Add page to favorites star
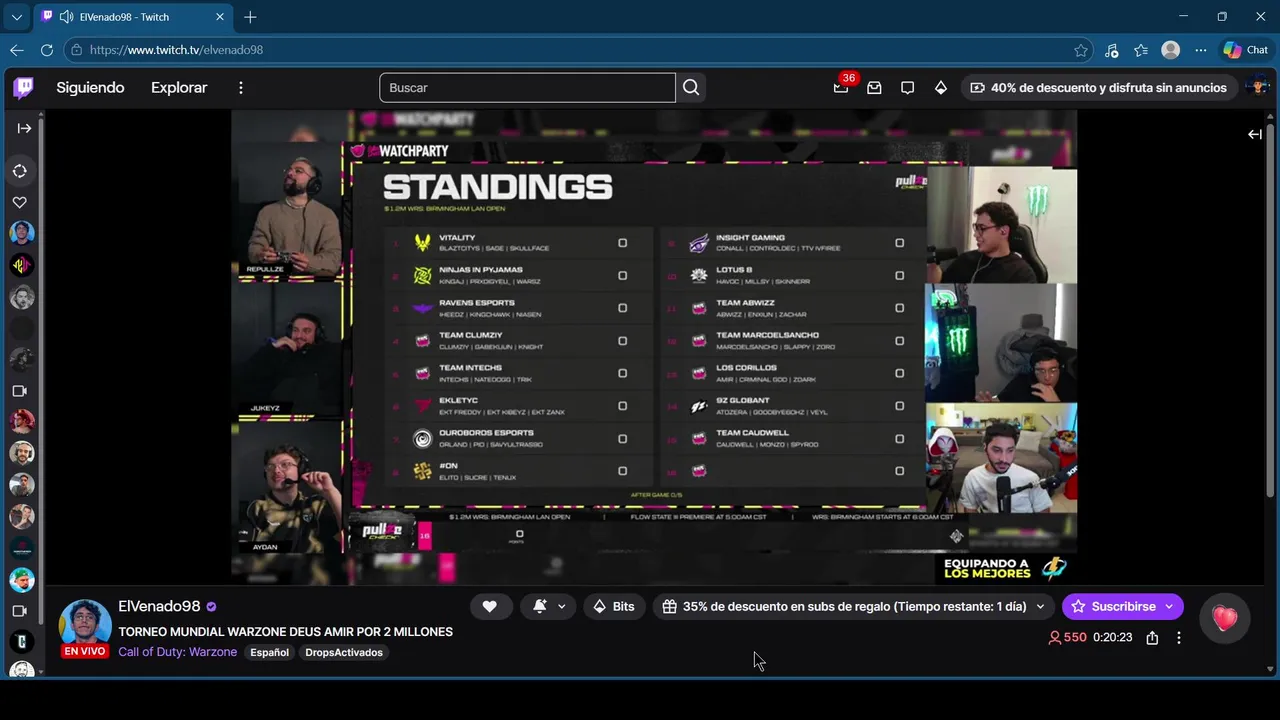Viewport: 1280px width, 720px height. click(1081, 50)
